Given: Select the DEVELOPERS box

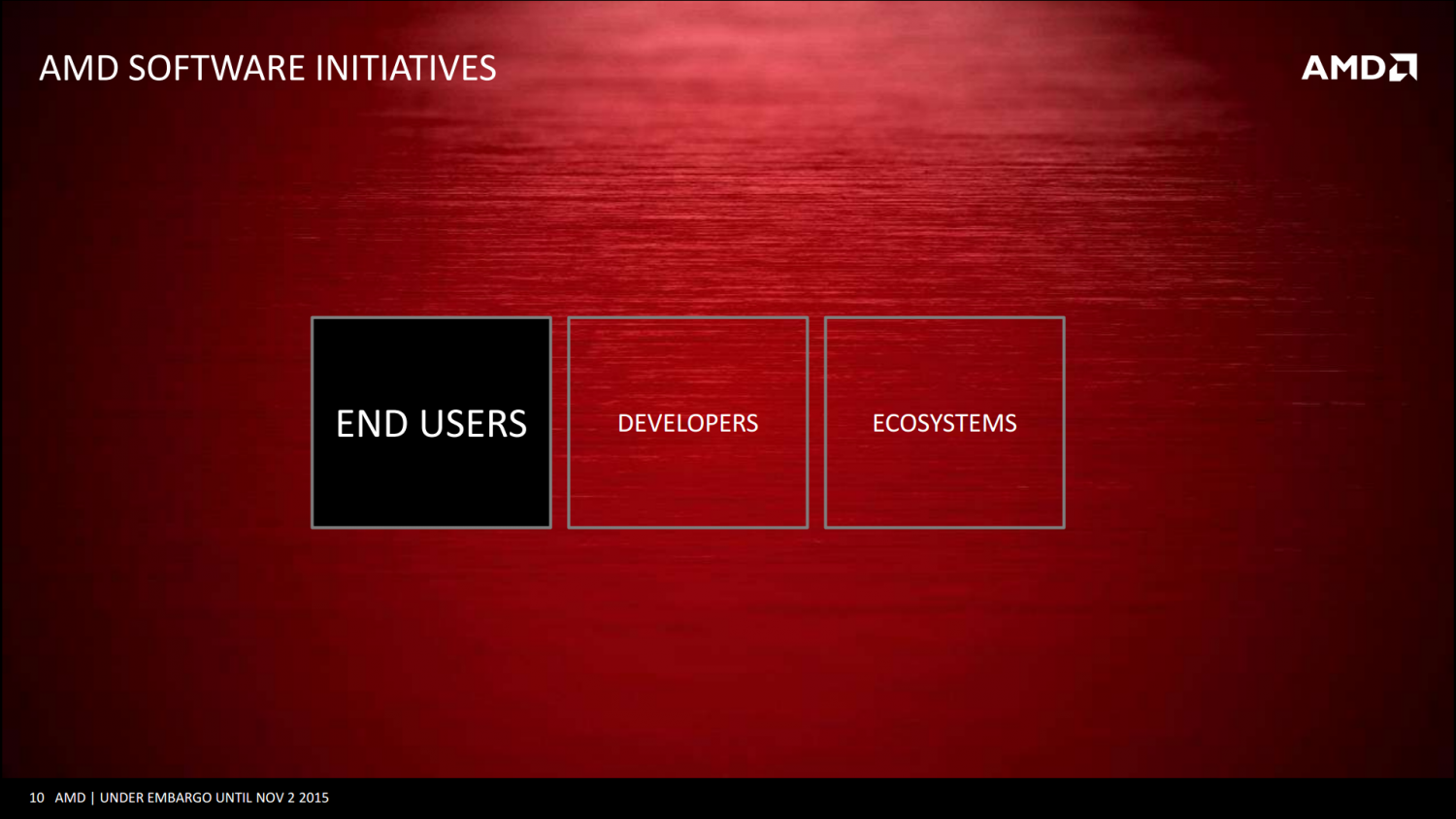Looking at the screenshot, I should pos(687,422).
